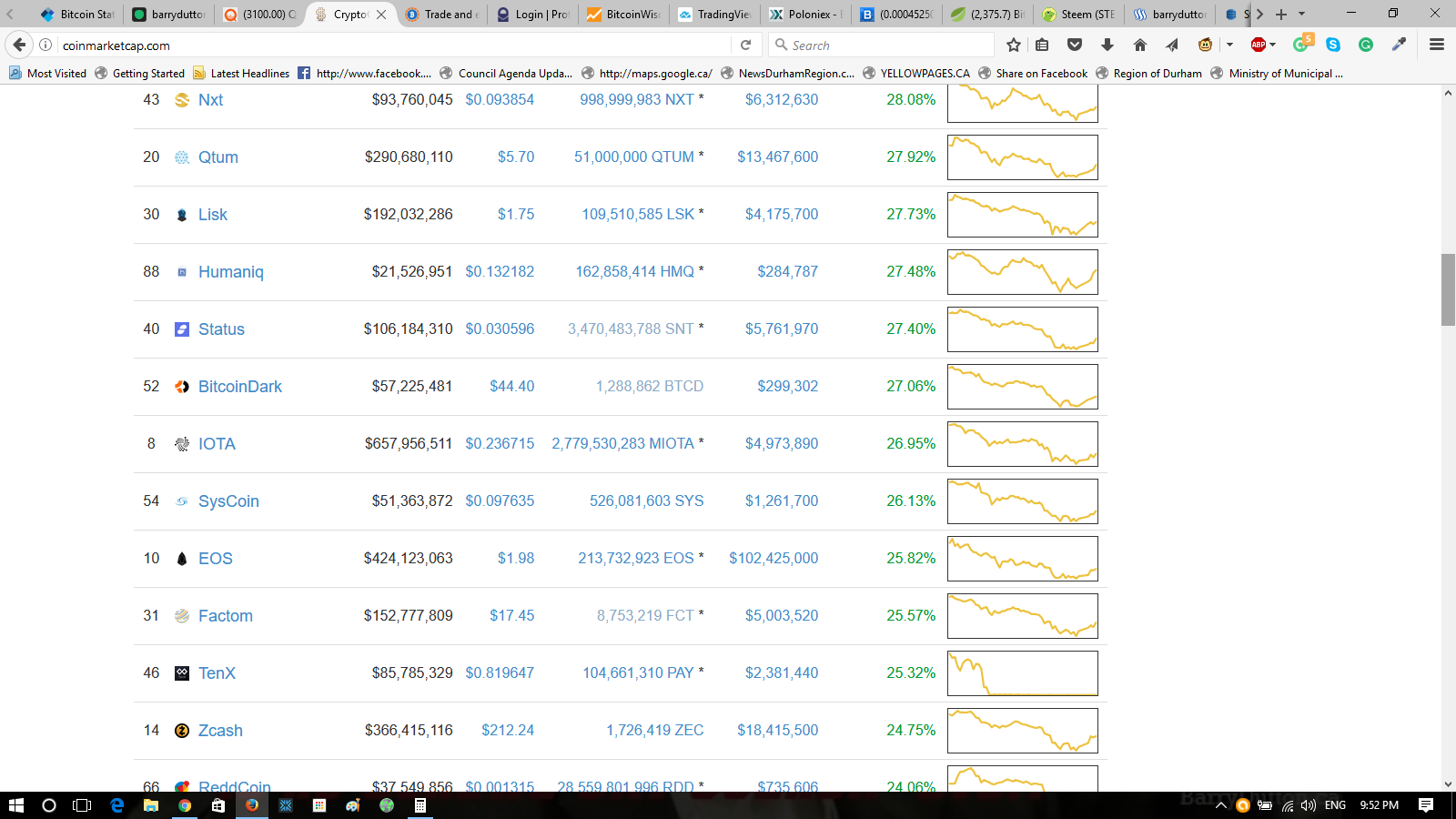1456x819 pixels.
Task: Open Calculator from the taskbar
Action: pyautogui.click(x=420, y=805)
